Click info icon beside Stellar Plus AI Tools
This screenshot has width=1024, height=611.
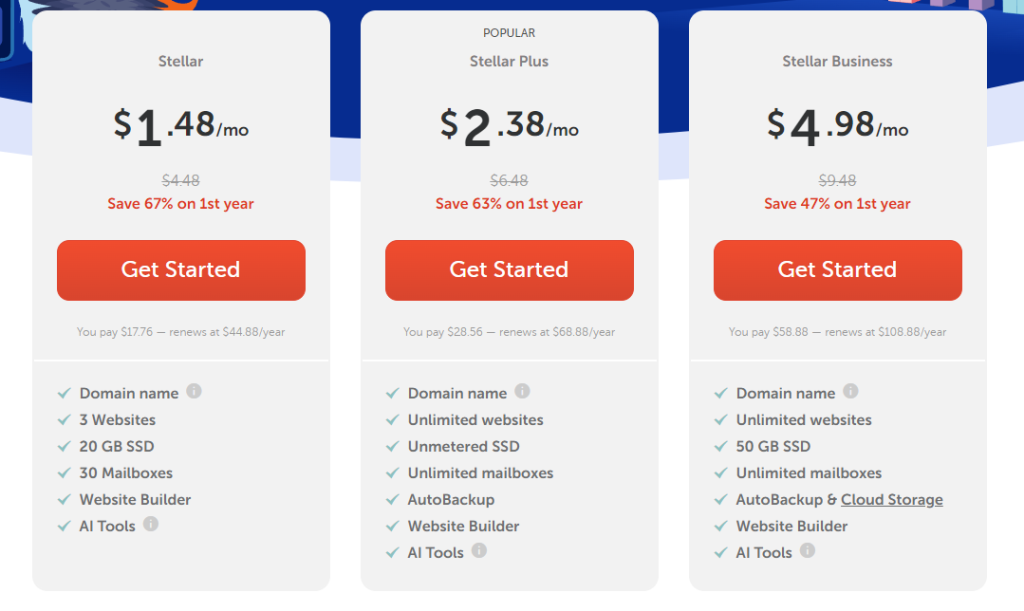[x=479, y=550]
